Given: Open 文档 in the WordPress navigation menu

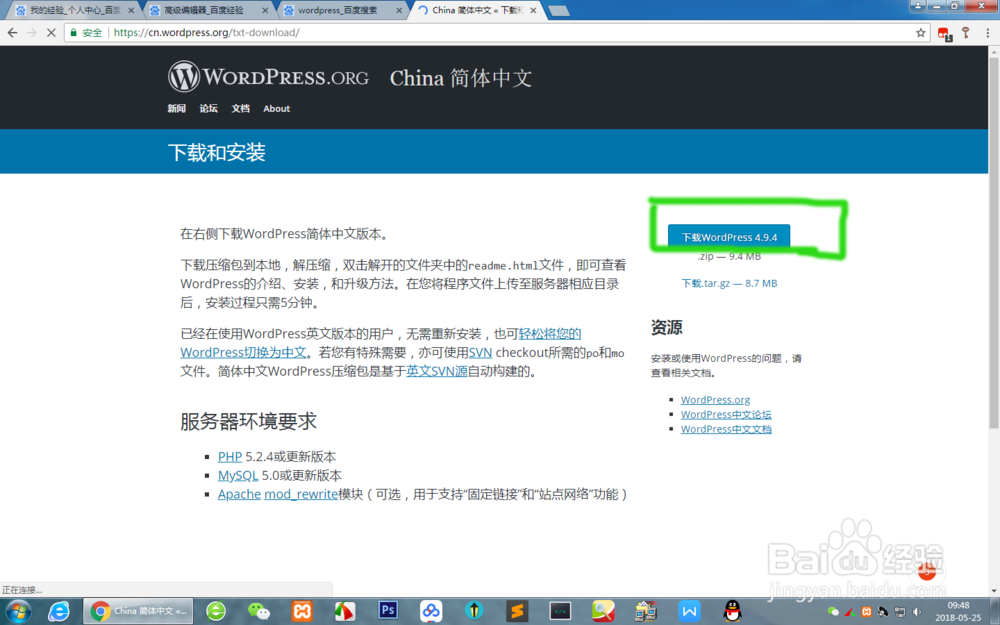Looking at the screenshot, I should click(x=240, y=108).
